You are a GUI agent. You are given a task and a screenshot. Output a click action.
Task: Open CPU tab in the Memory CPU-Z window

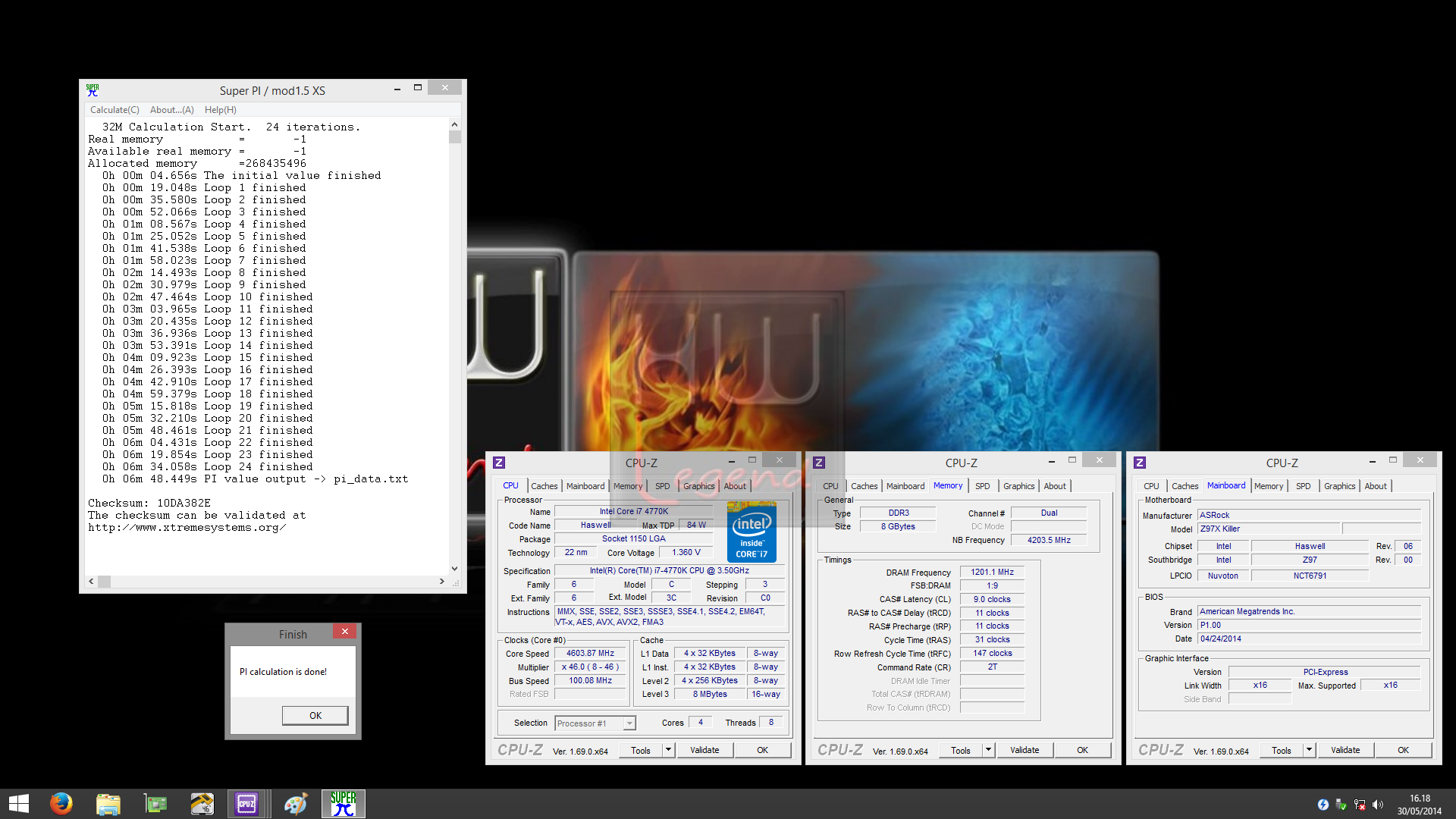click(x=831, y=486)
